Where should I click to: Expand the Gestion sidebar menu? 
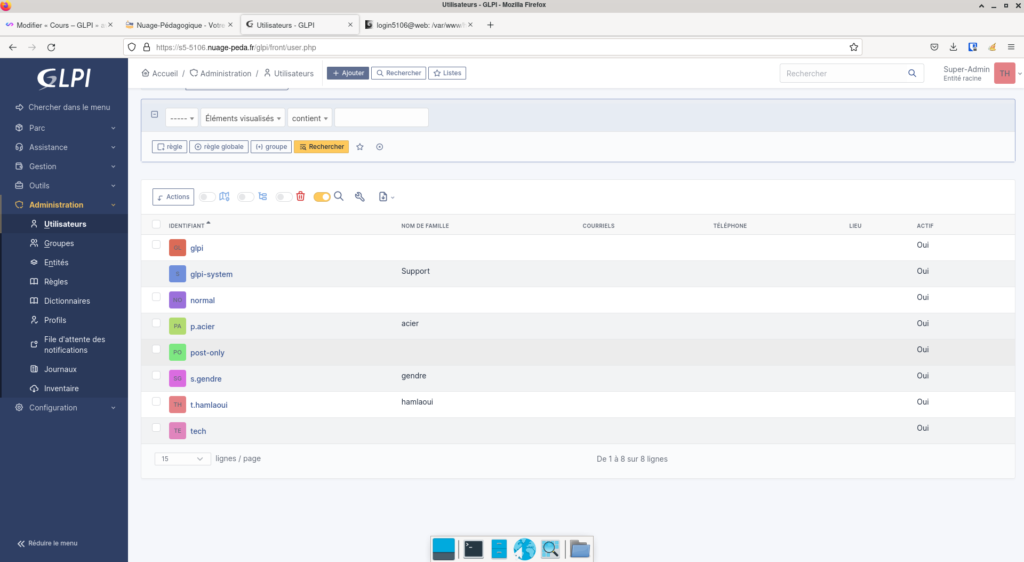[x=64, y=166]
